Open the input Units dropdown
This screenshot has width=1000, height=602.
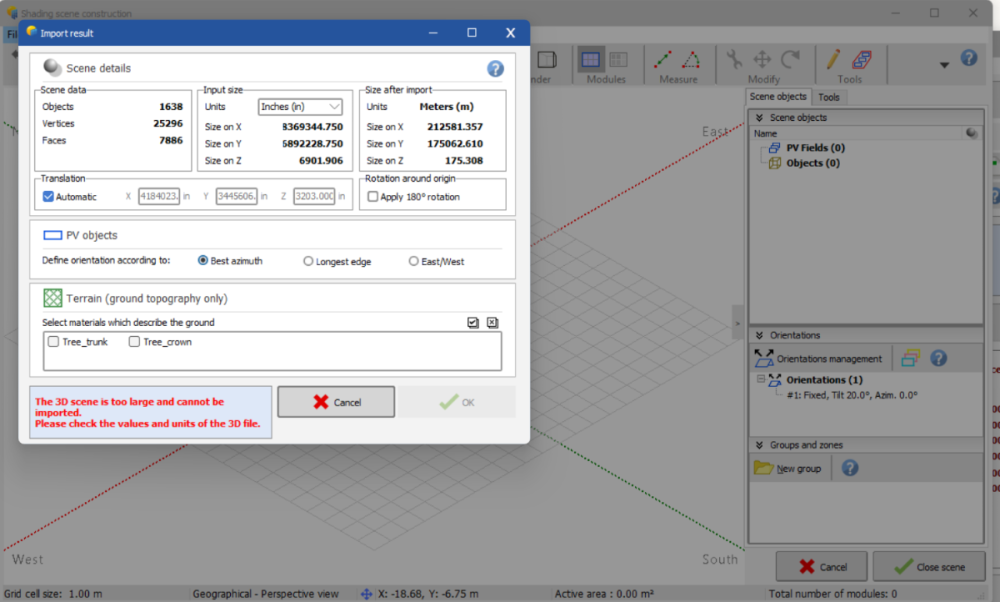[300, 107]
